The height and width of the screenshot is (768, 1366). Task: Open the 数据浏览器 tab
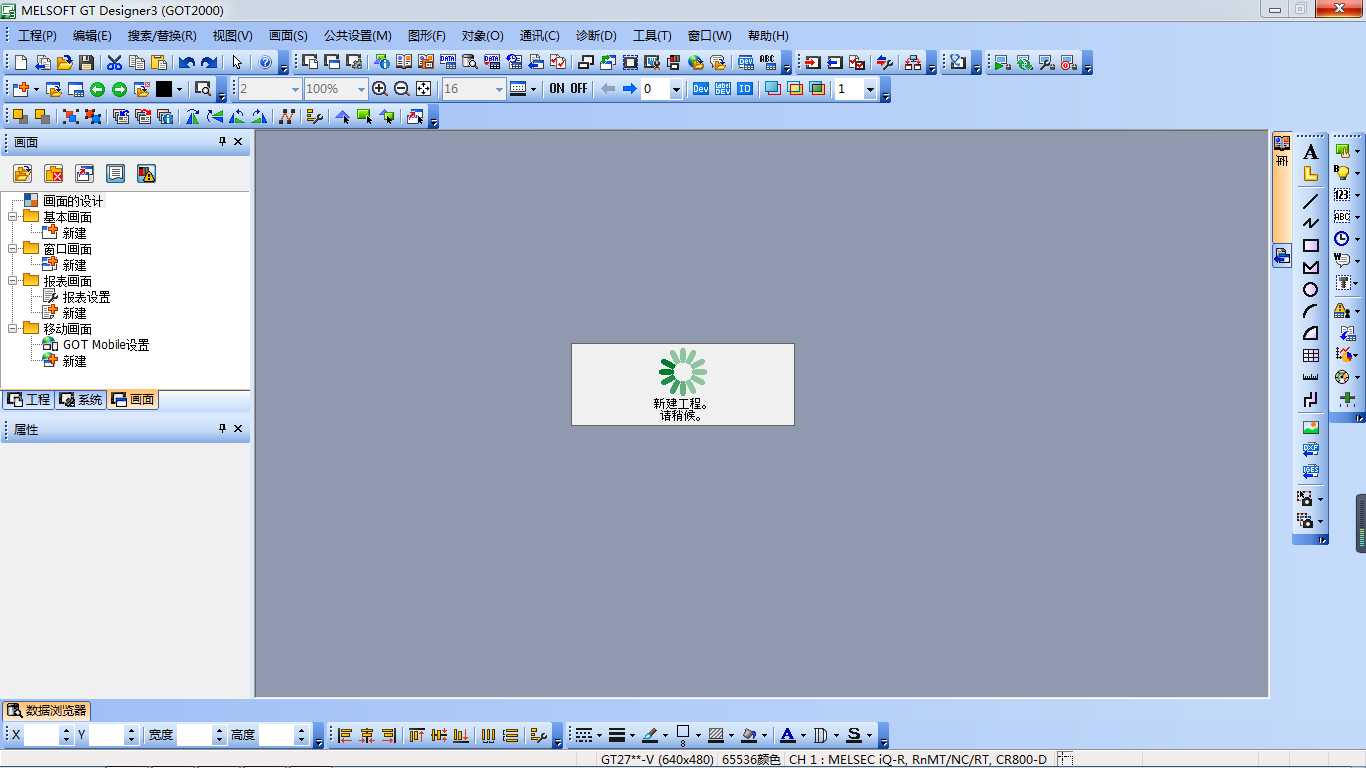[47, 710]
